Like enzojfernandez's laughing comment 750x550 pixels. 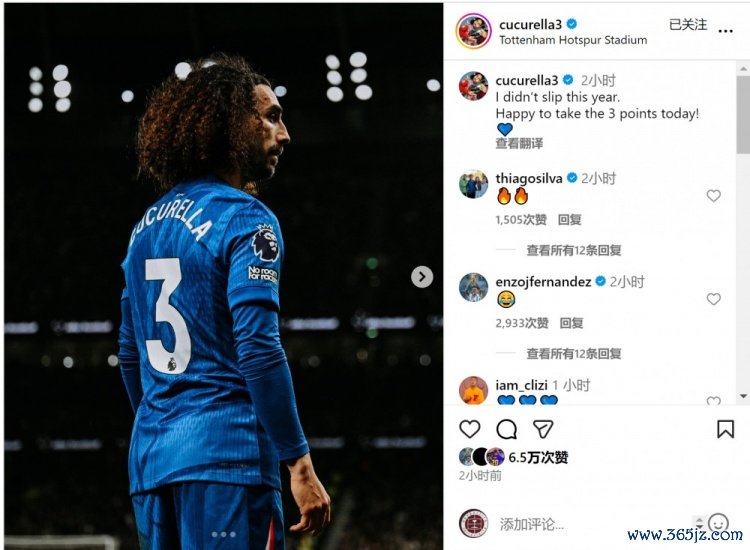coord(713,298)
